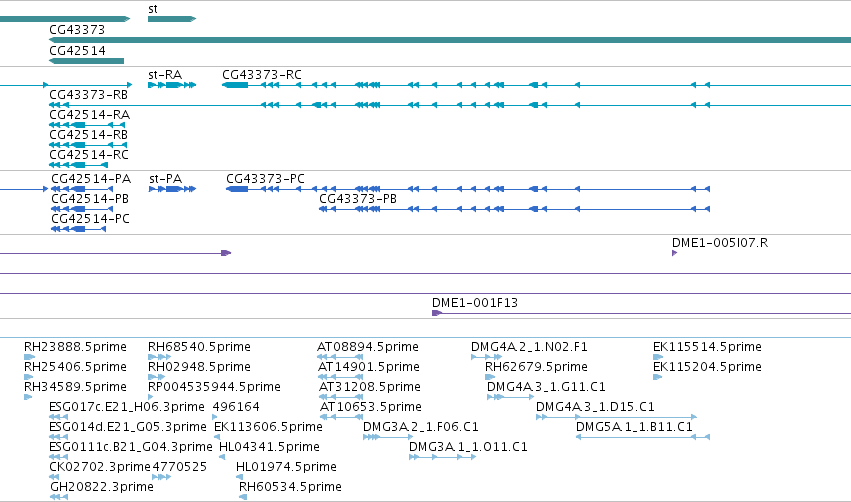
Task: Click EK115204.5prime EST label
Action: tap(707, 367)
